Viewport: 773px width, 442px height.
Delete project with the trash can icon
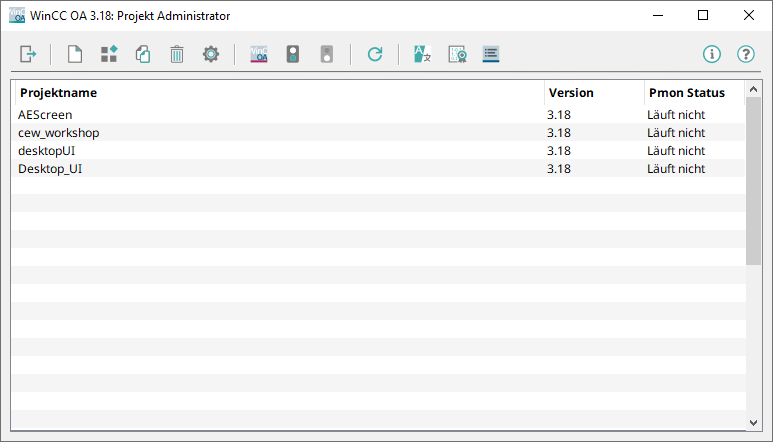coord(177,54)
